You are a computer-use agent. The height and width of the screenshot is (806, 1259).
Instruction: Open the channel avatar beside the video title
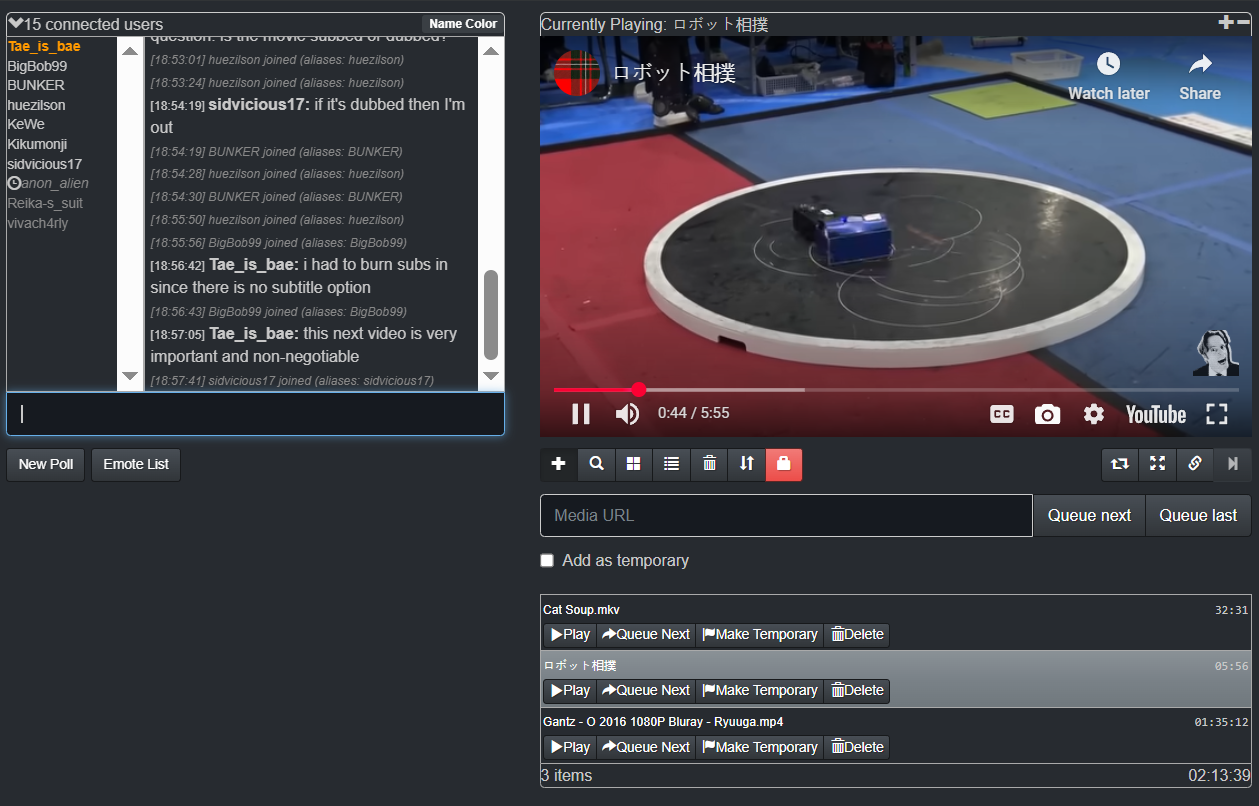tap(577, 72)
